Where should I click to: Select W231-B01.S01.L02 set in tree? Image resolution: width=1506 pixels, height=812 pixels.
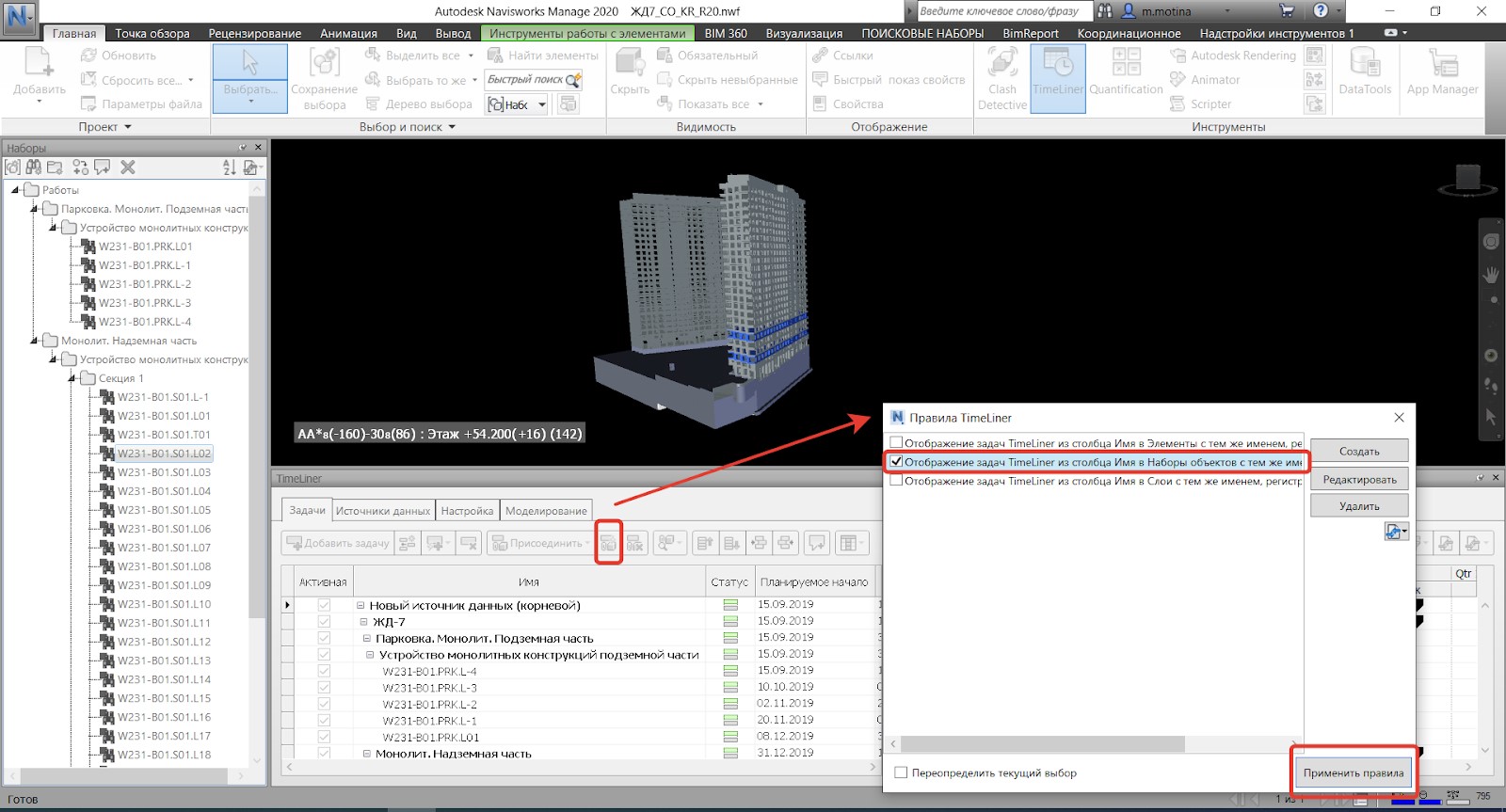[x=164, y=454]
